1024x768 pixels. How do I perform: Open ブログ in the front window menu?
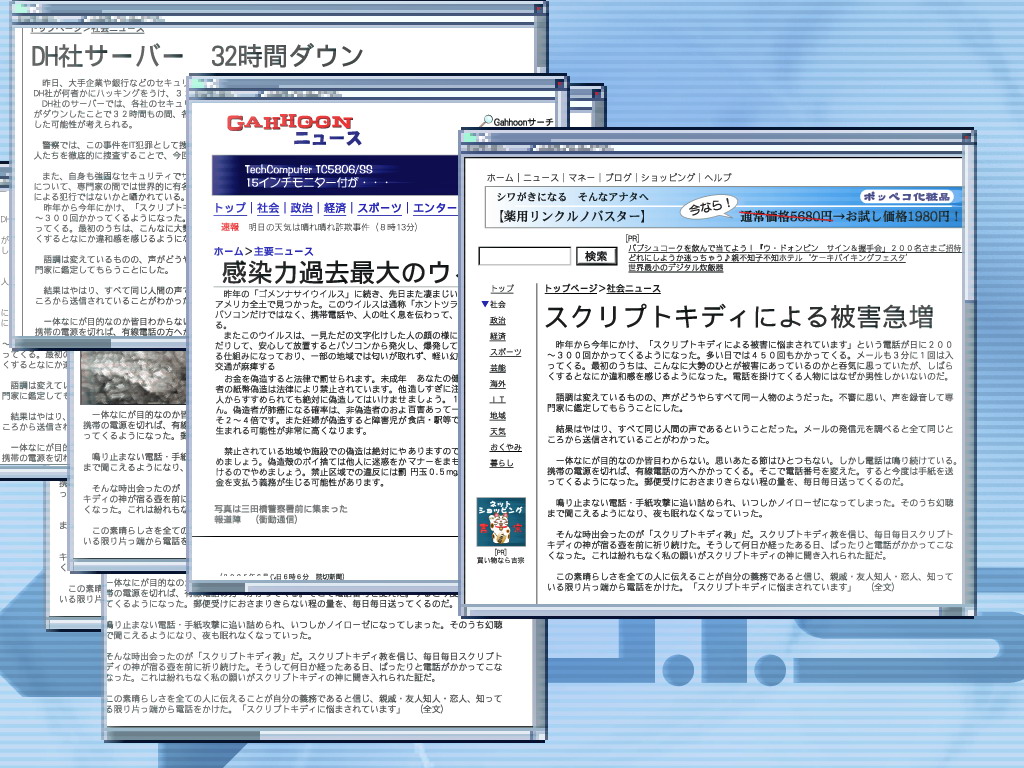pyautogui.click(x=618, y=178)
